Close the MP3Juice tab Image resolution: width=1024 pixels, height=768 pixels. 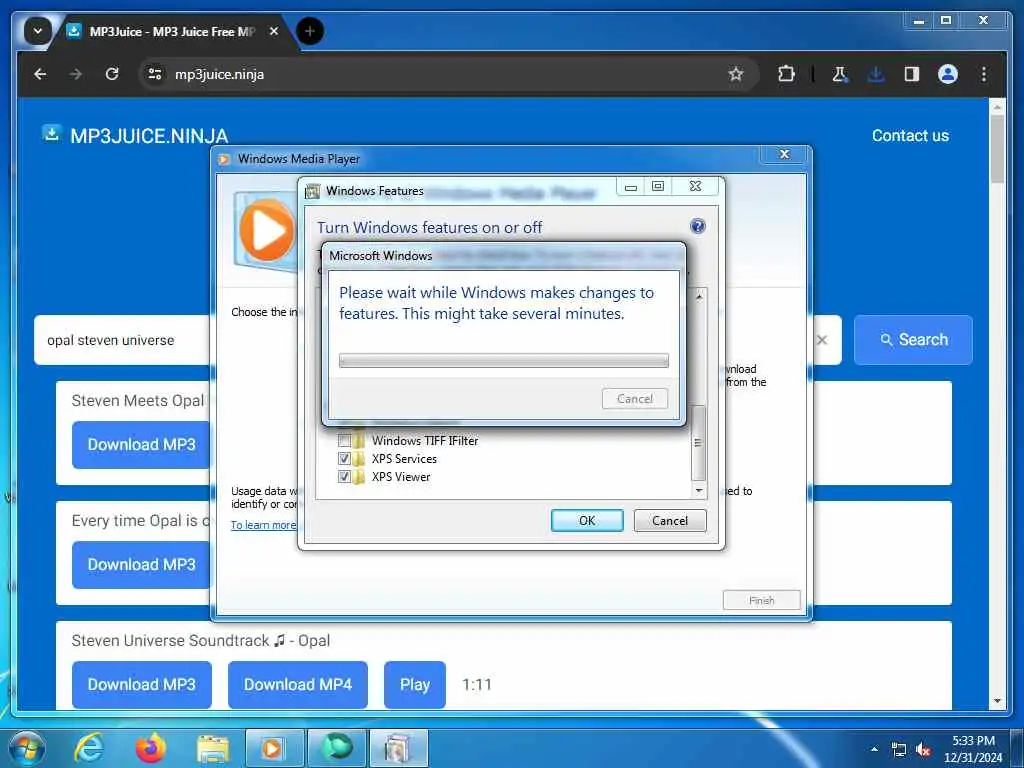coord(274,31)
